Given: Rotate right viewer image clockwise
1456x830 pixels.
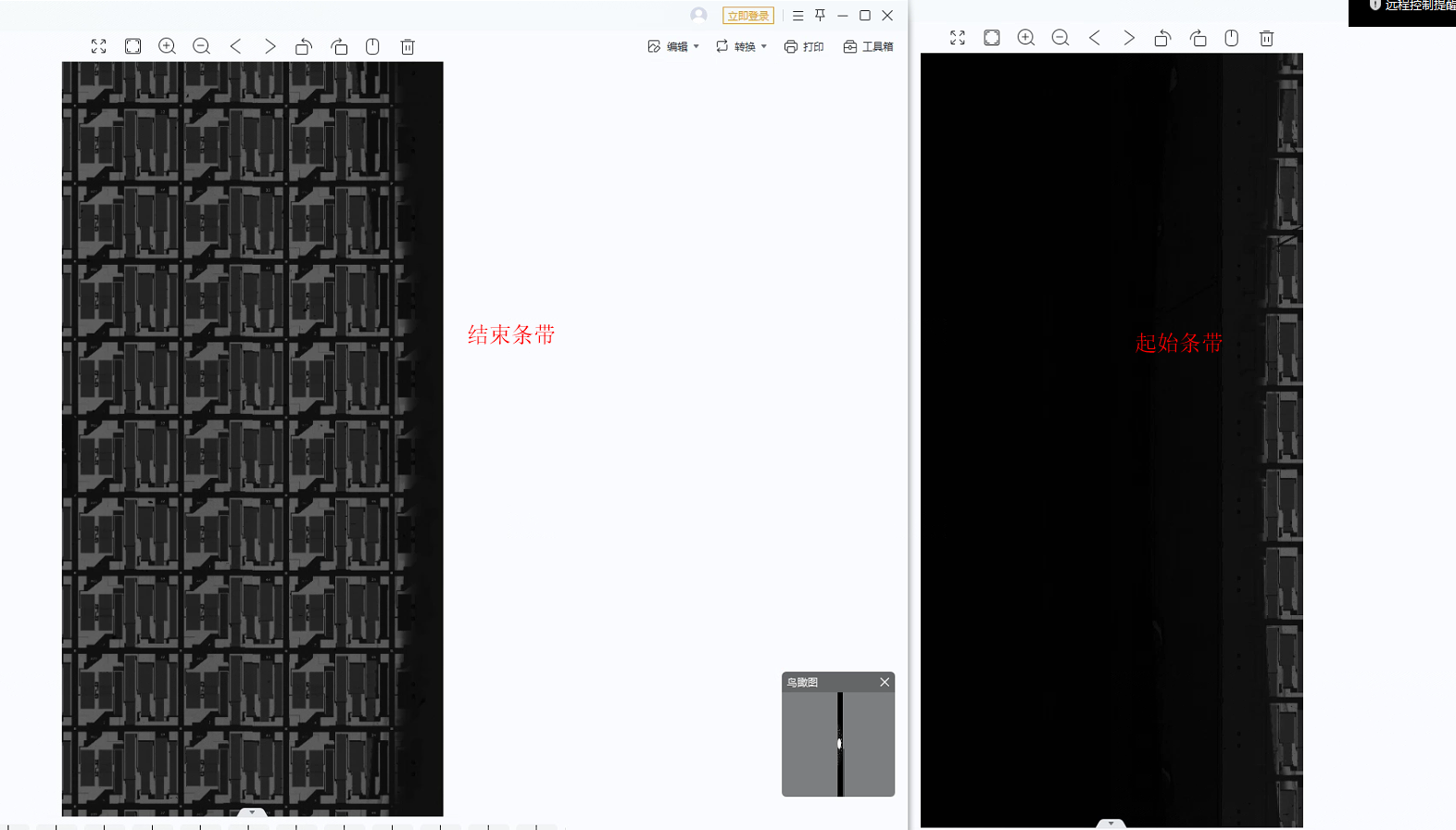Looking at the screenshot, I should coord(1198,38).
